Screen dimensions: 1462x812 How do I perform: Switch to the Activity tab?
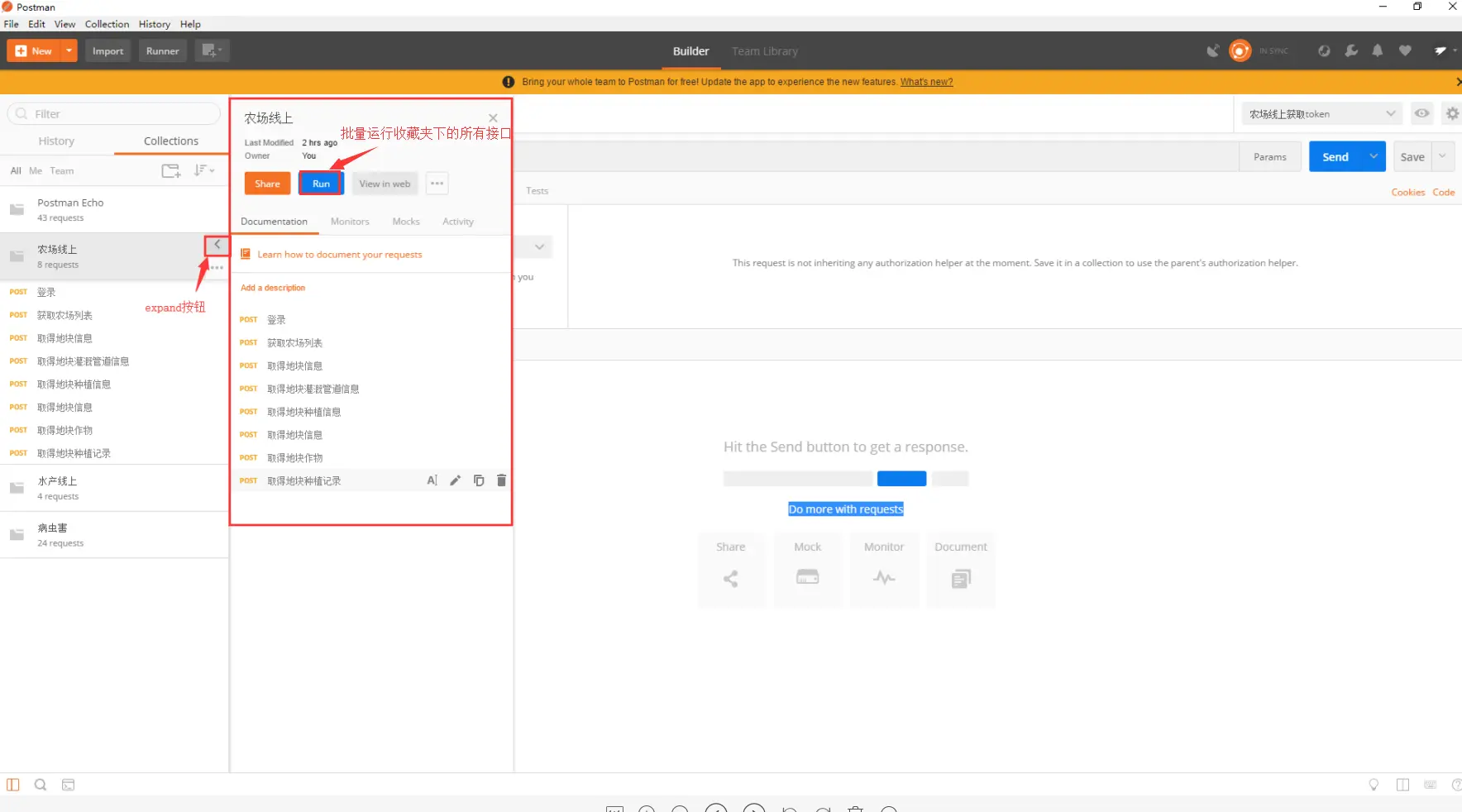458,222
